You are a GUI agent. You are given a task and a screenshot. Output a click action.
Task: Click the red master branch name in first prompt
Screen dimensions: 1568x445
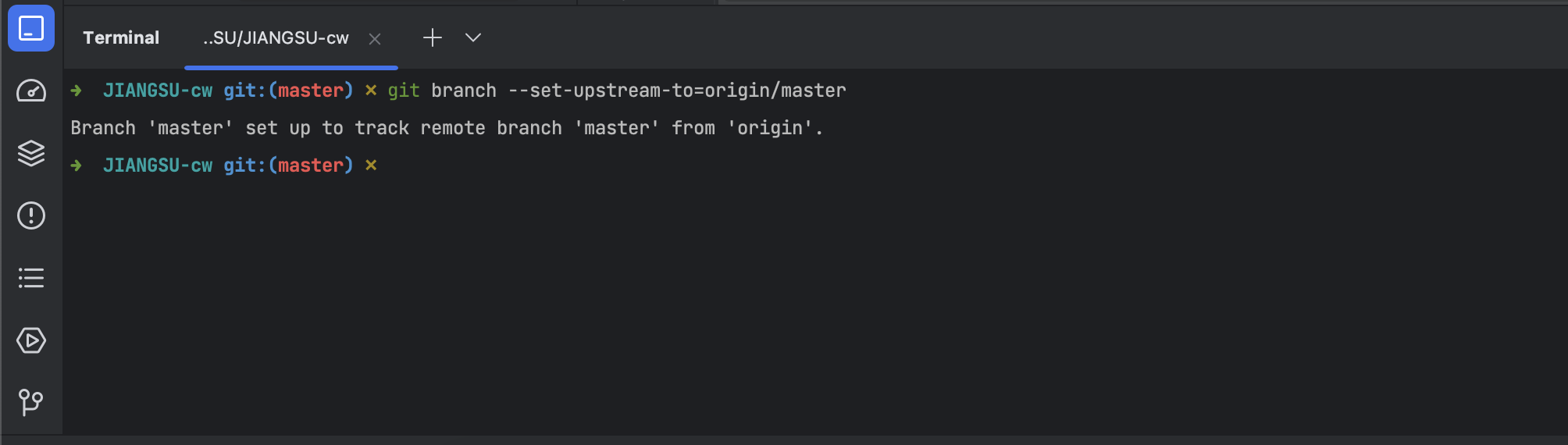[x=311, y=91]
